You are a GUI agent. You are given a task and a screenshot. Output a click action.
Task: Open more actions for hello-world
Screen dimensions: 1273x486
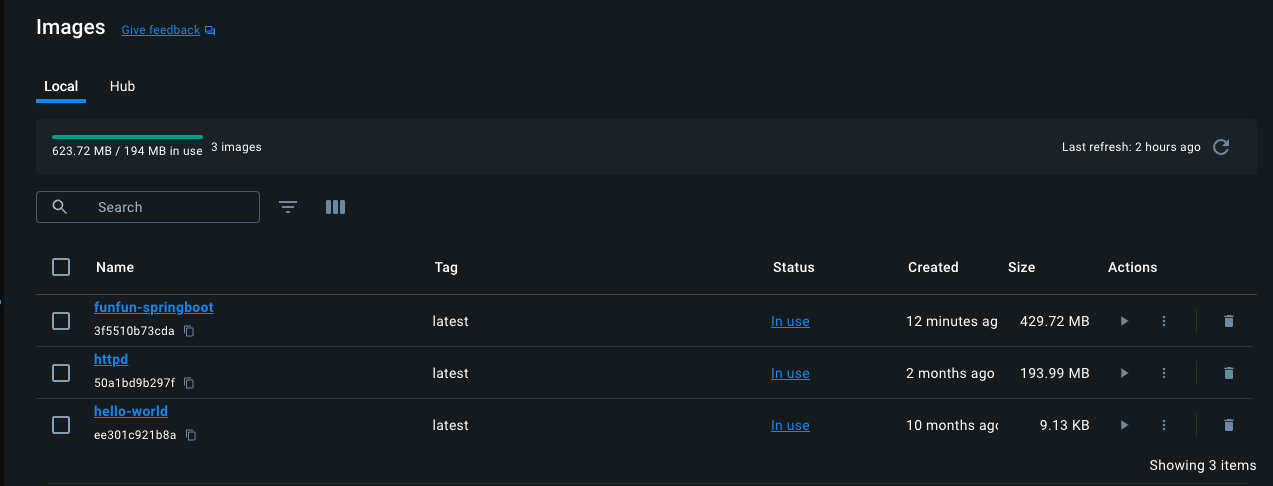(x=1164, y=425)
